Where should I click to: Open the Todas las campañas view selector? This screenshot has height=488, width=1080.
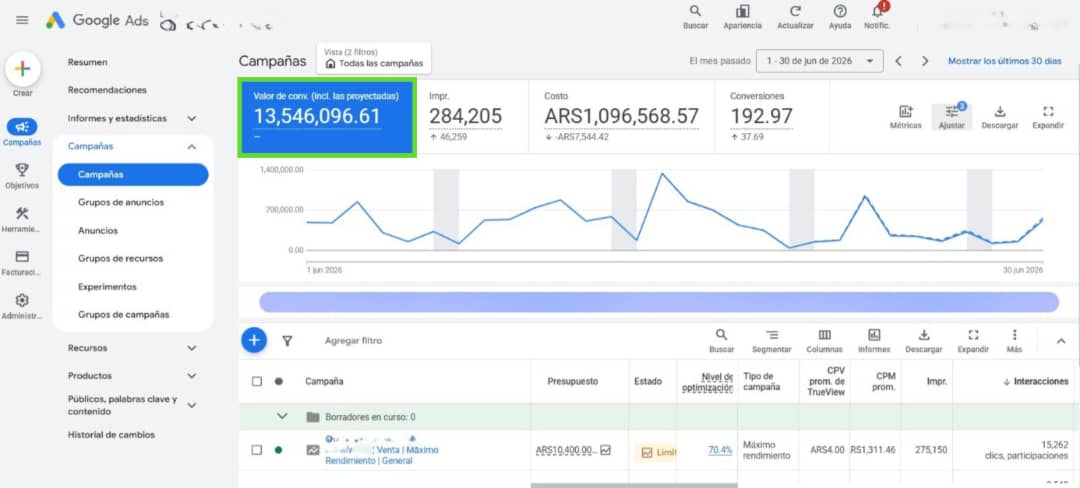pos(374,59)
